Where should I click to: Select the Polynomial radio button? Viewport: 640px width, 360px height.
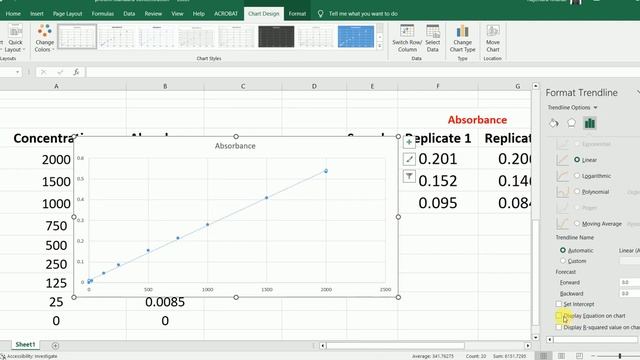[x=577, y=191]
